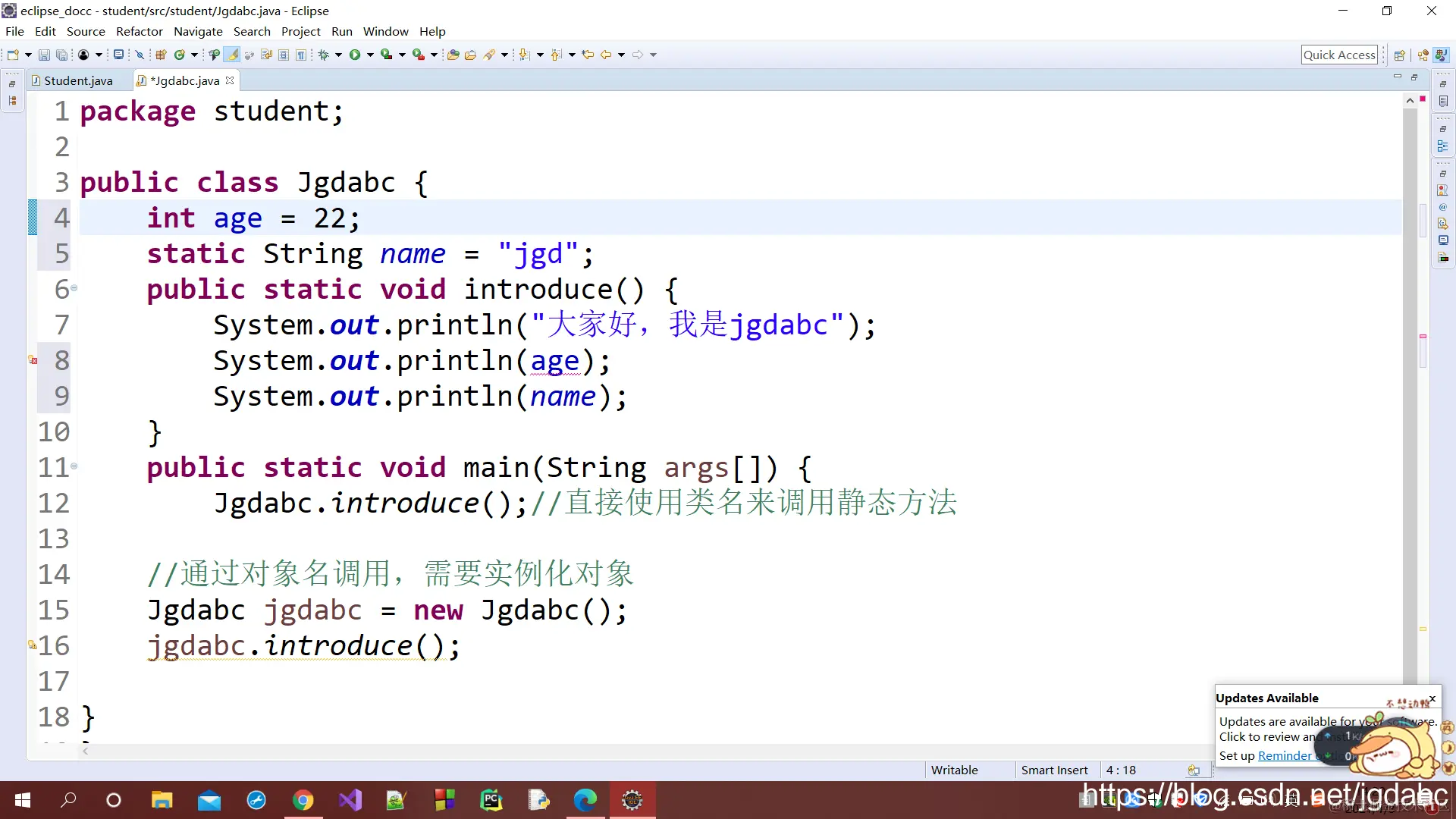Image resolution: width=1456 pixels, height=819 pixels.
Task: Open the Run button dropdown arrow
Action: [x=370, y=55]
